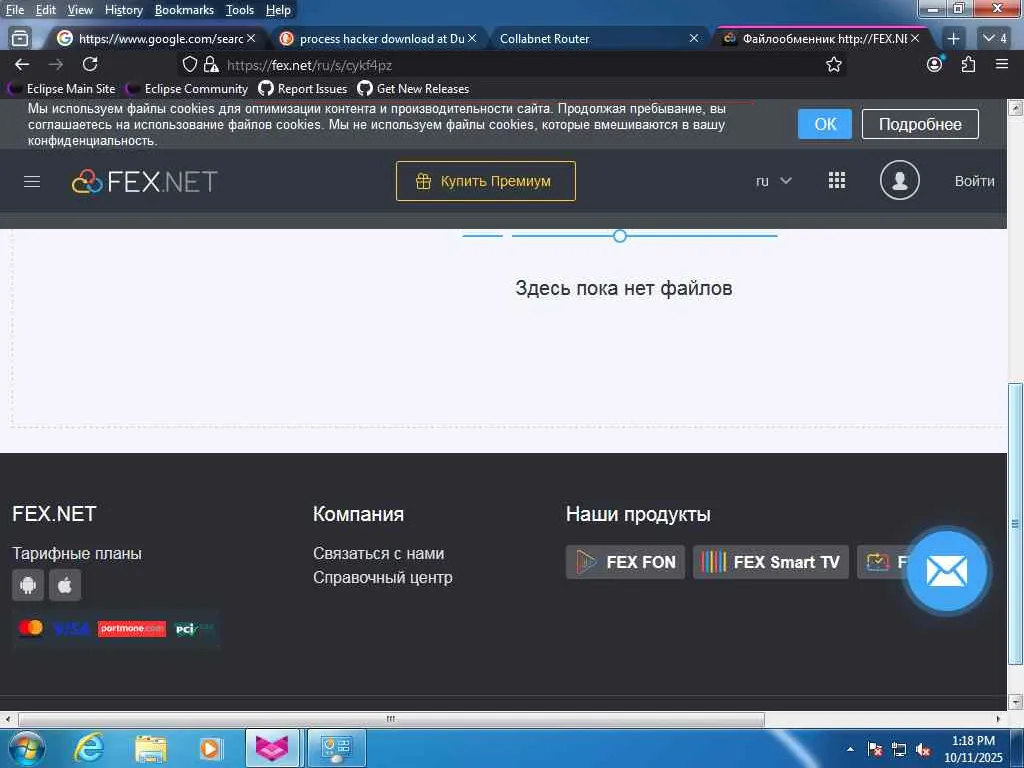The width and height of the screenshot is (1024, 768).
Task: Go back with browser back arrow
Action: (22, 64)
